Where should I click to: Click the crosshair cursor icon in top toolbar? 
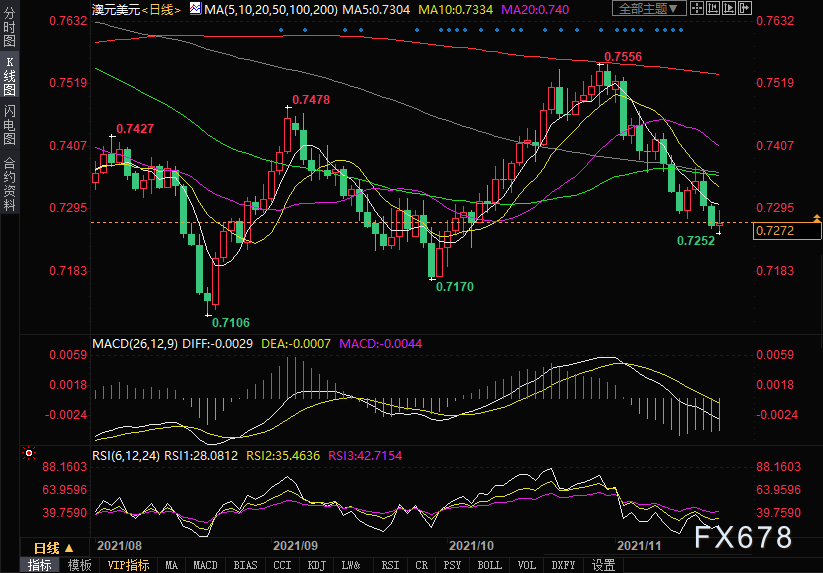tap(697, 8)
